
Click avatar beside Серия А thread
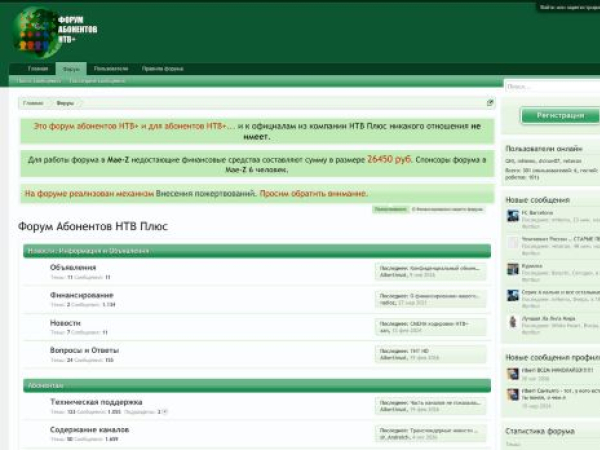coord(513,295)
